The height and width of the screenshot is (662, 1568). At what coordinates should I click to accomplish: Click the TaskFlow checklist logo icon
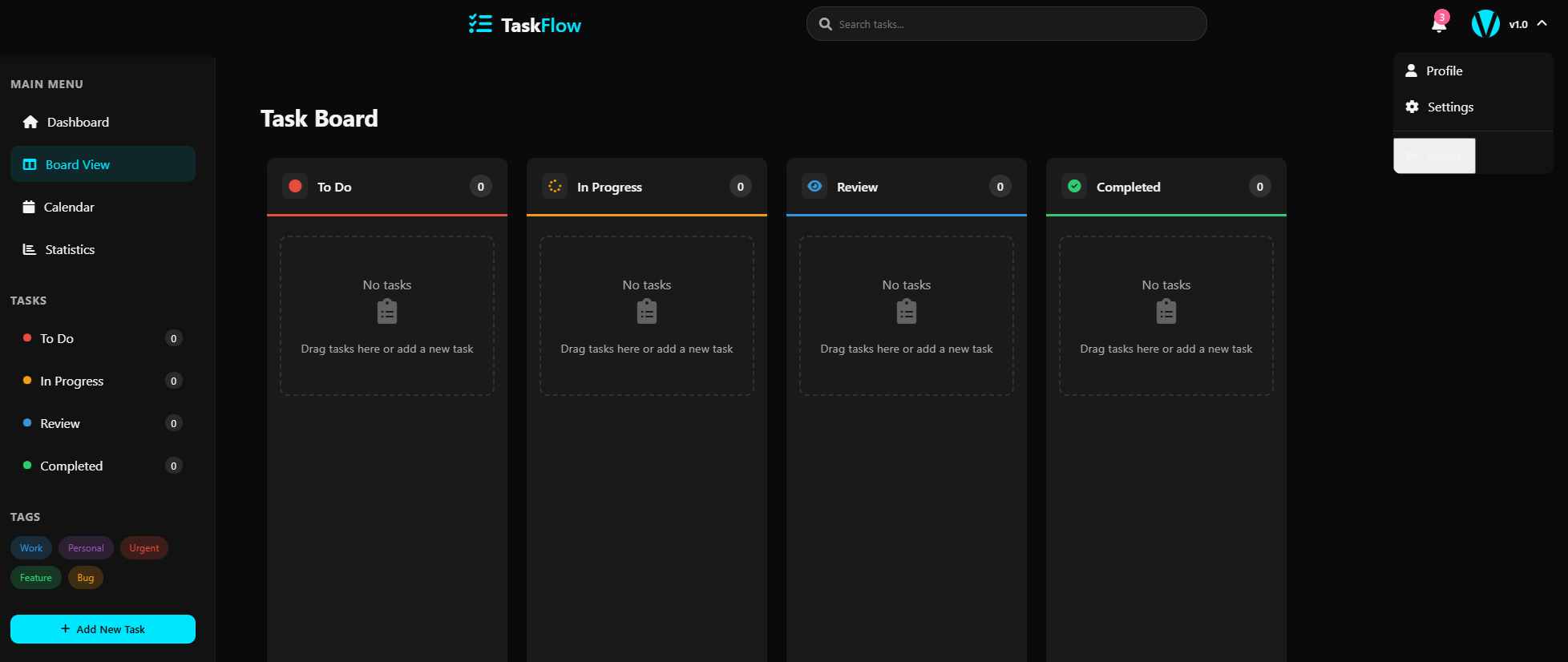click(x=480, y=24)
